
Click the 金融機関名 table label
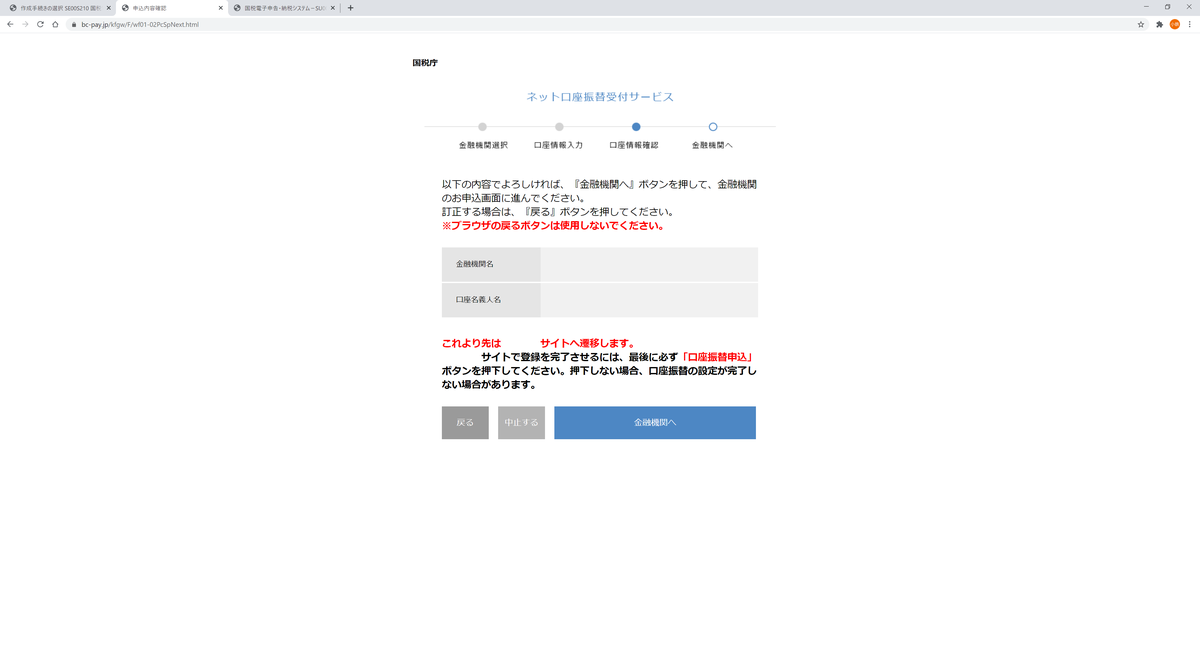pyautogui.click(x=475, y=264)
